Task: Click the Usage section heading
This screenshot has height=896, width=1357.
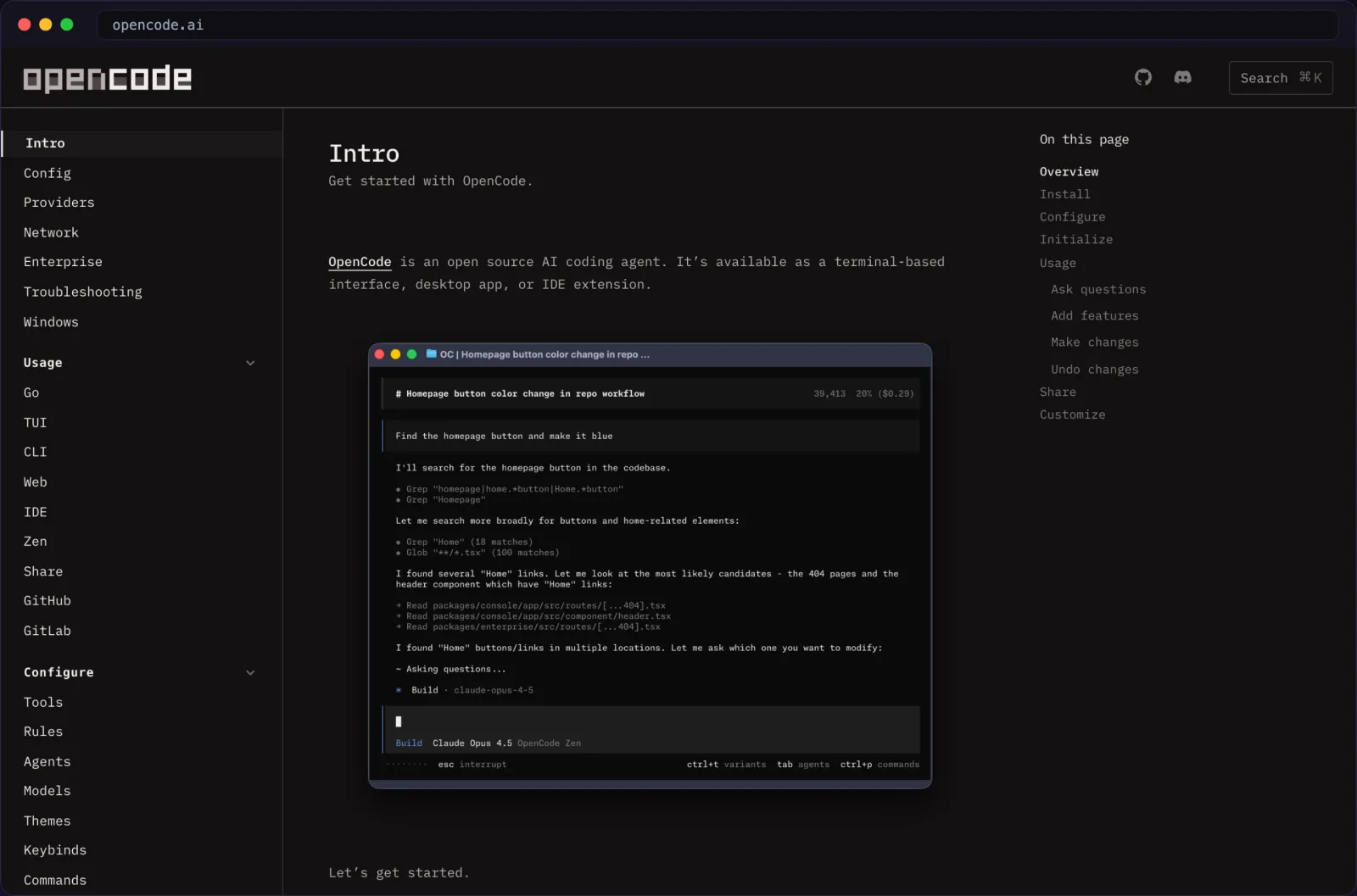Action: pos(43,363)
